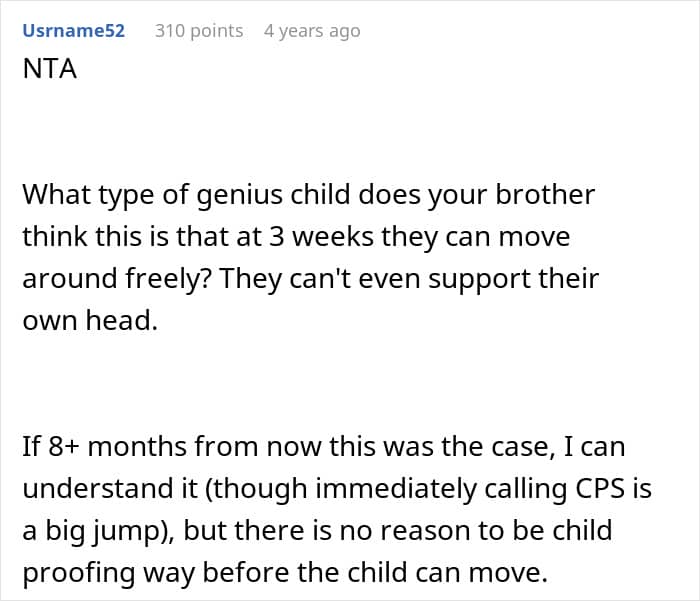Click the "own head." text line
This screenshot has height=601, width=700.
click(x=90, y=321)
